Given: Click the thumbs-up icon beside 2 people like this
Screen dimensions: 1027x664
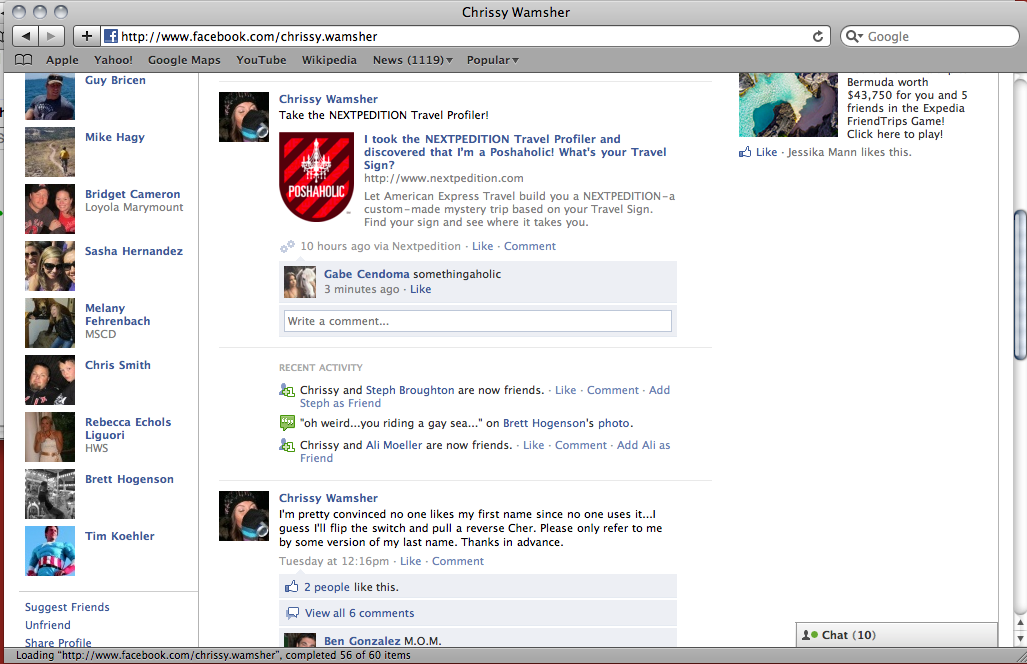Looking at the screenshot, I should tap(291, 587).
